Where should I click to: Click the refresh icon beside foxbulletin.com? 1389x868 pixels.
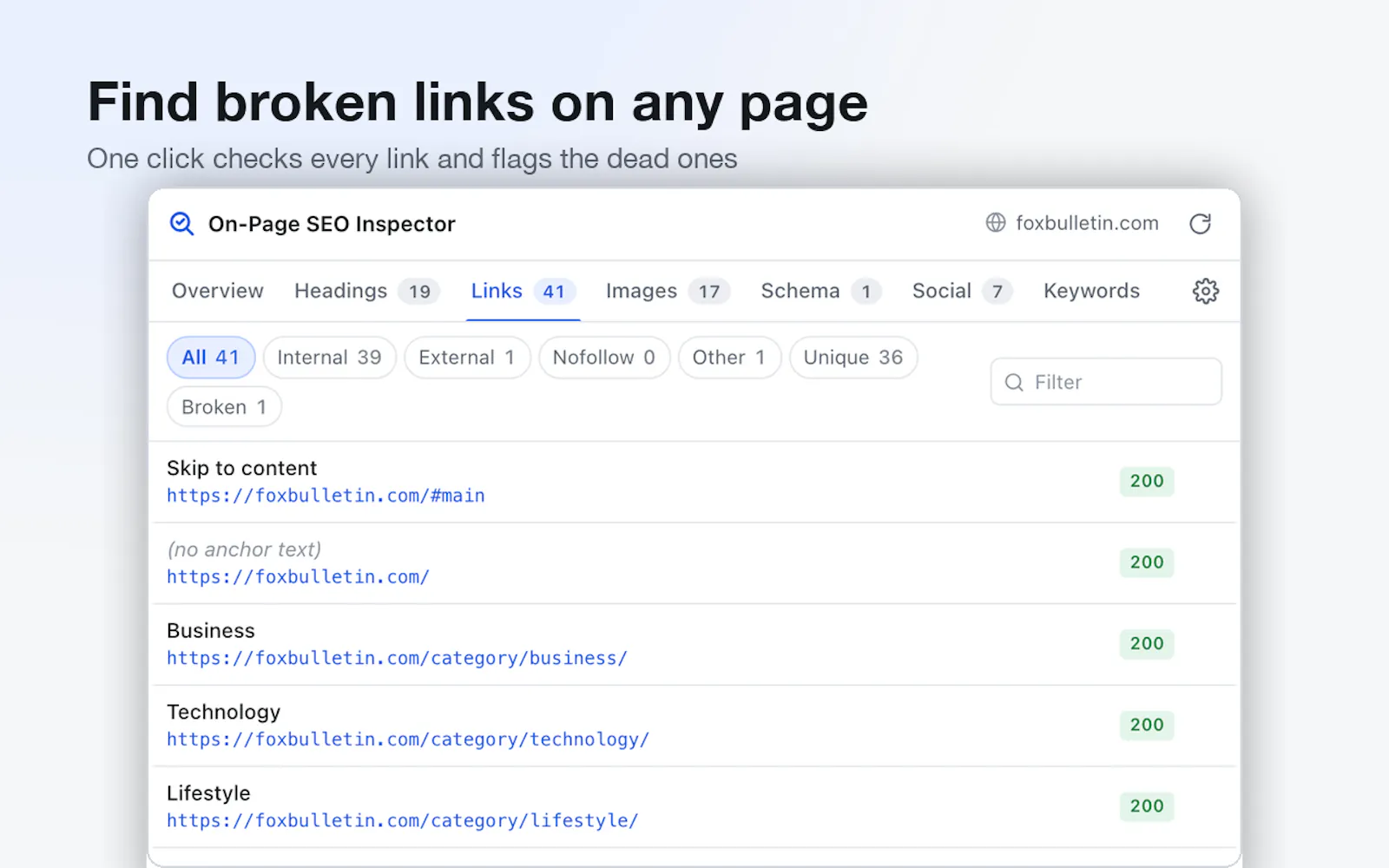tap(1200, 224)
